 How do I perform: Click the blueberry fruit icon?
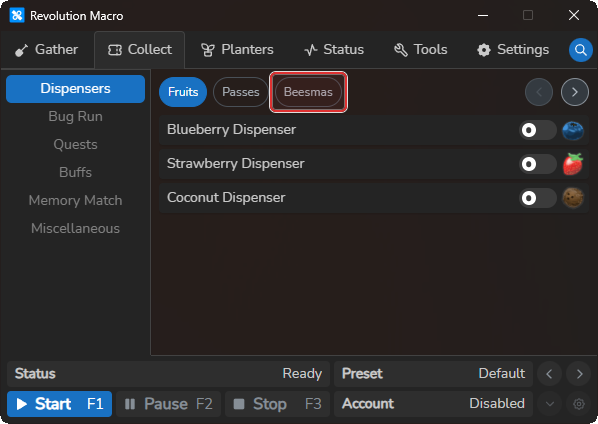point(573,130)
